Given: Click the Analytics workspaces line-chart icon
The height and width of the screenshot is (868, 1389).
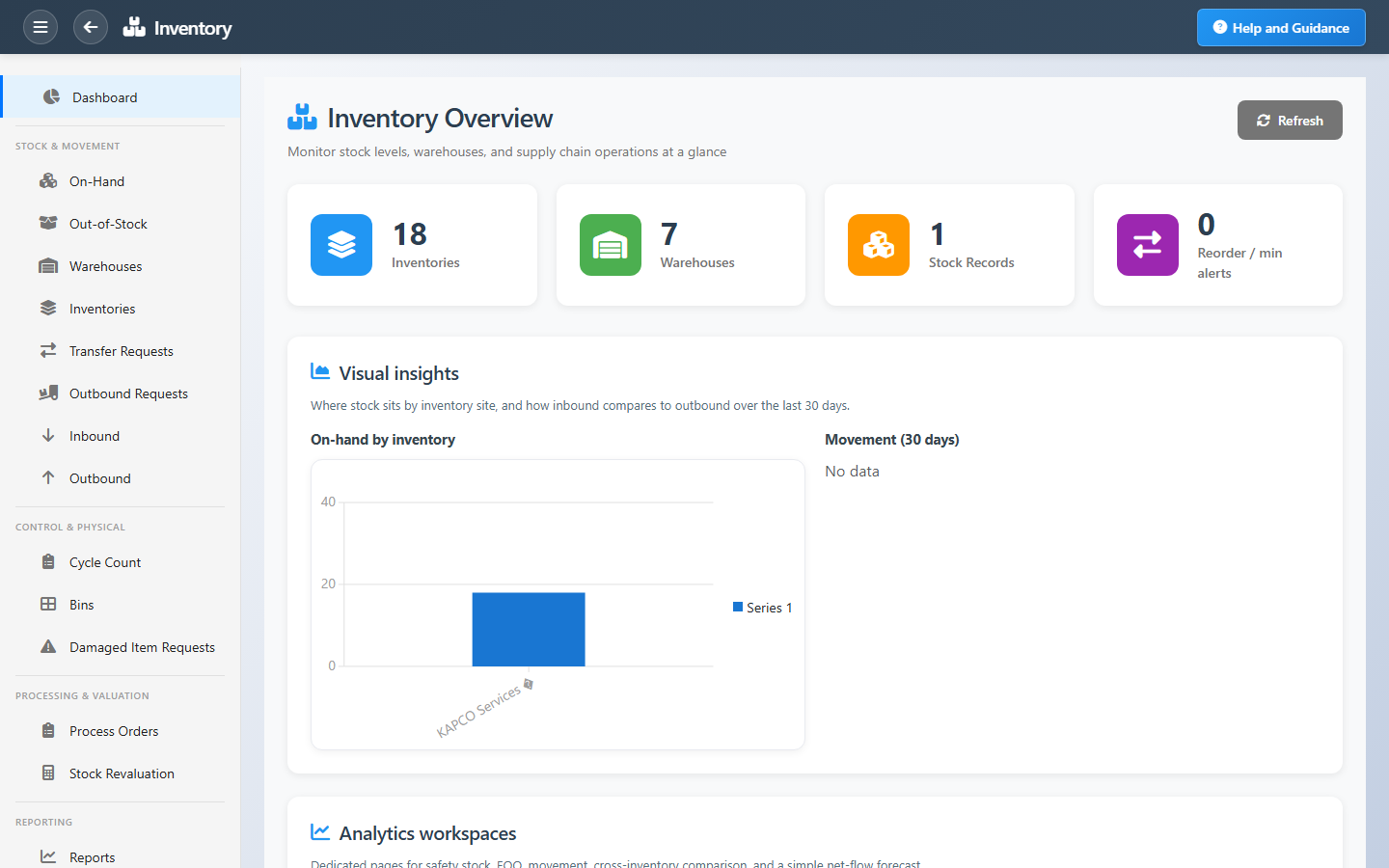Looking at the screenshot, I should click(x=320, y=831).
